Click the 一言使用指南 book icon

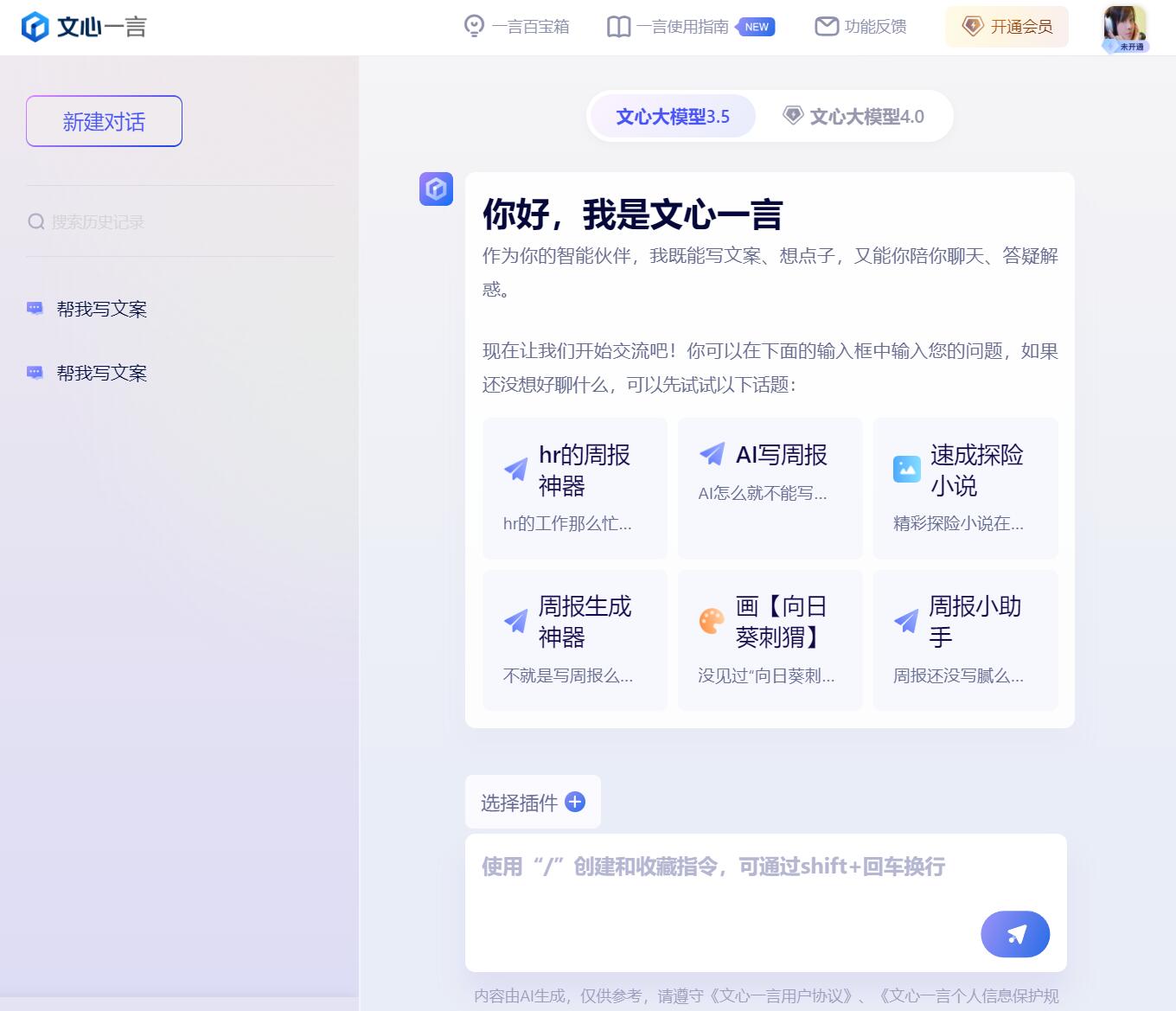pyautogui.click(x=618, y=27)
